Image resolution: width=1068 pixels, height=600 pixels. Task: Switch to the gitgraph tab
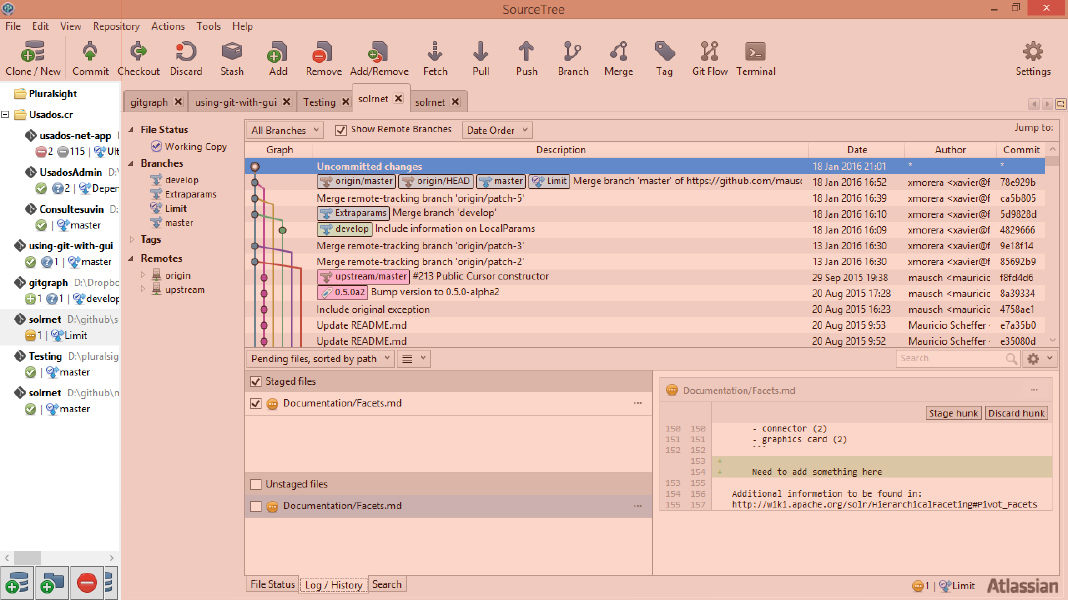148,102
